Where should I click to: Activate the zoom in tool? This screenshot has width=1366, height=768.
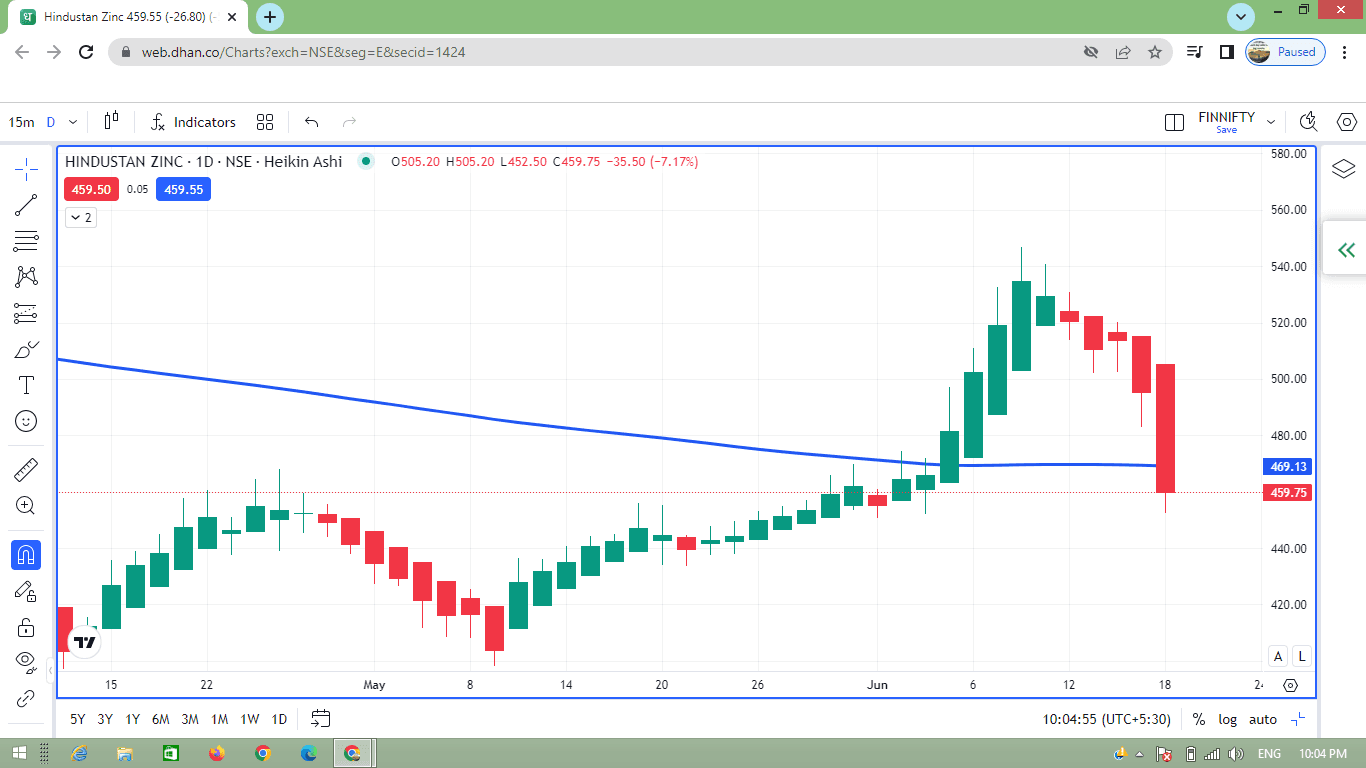(x=26, y=505)
